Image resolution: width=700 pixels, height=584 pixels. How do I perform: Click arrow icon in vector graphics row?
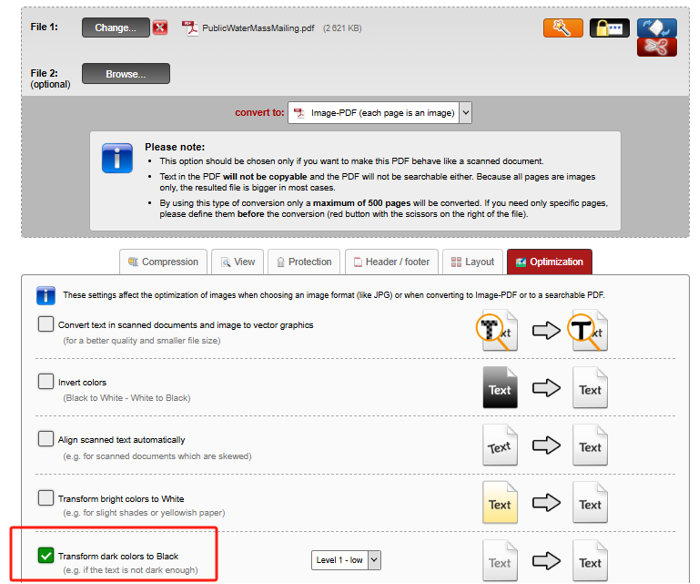coord(546,330)
